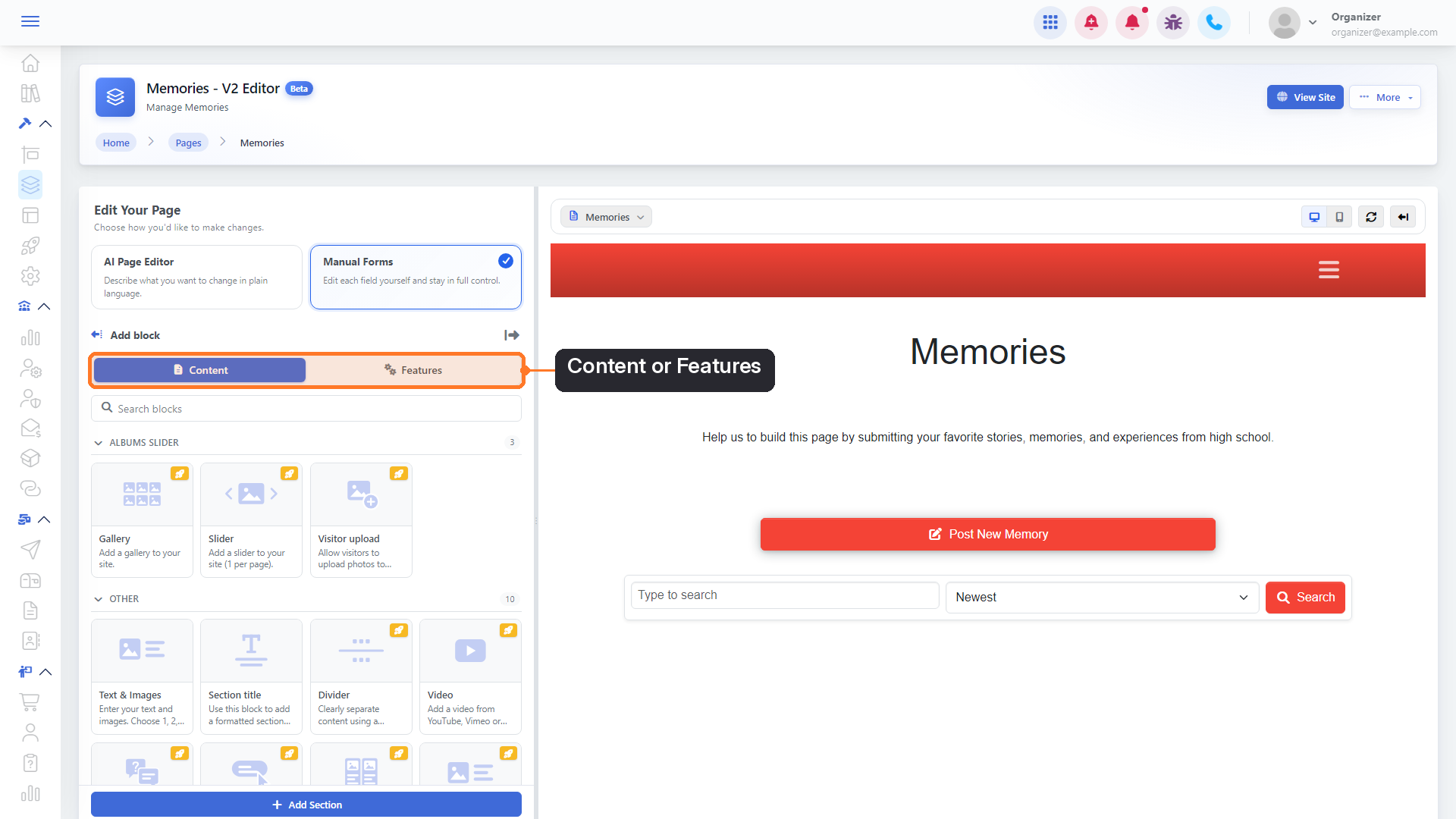1456x819 pixels.
Task: Open preview site hamburger menu
Action: (1329, 270)
